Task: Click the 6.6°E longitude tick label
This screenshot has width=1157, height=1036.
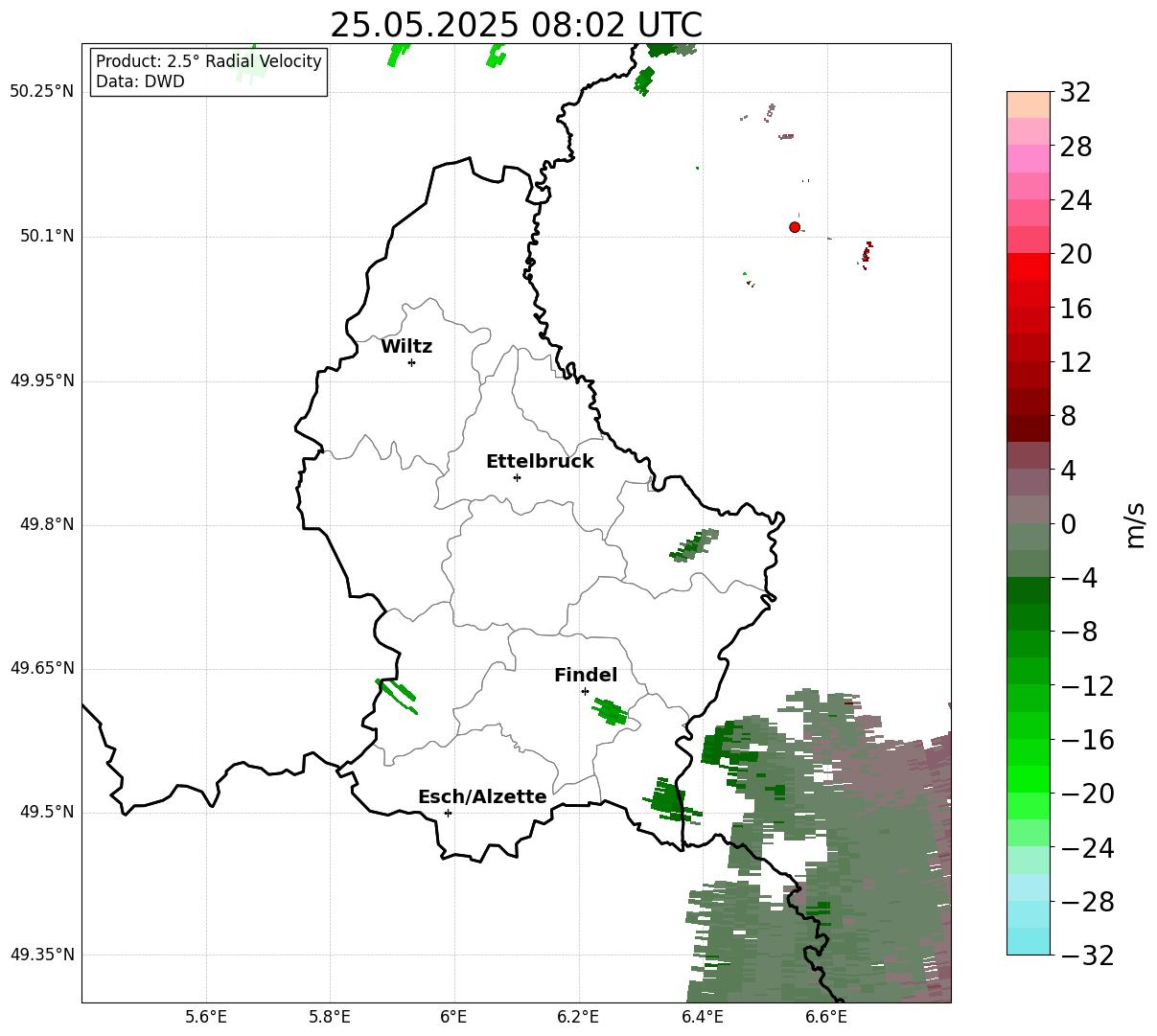Action: click(826, 1017)
